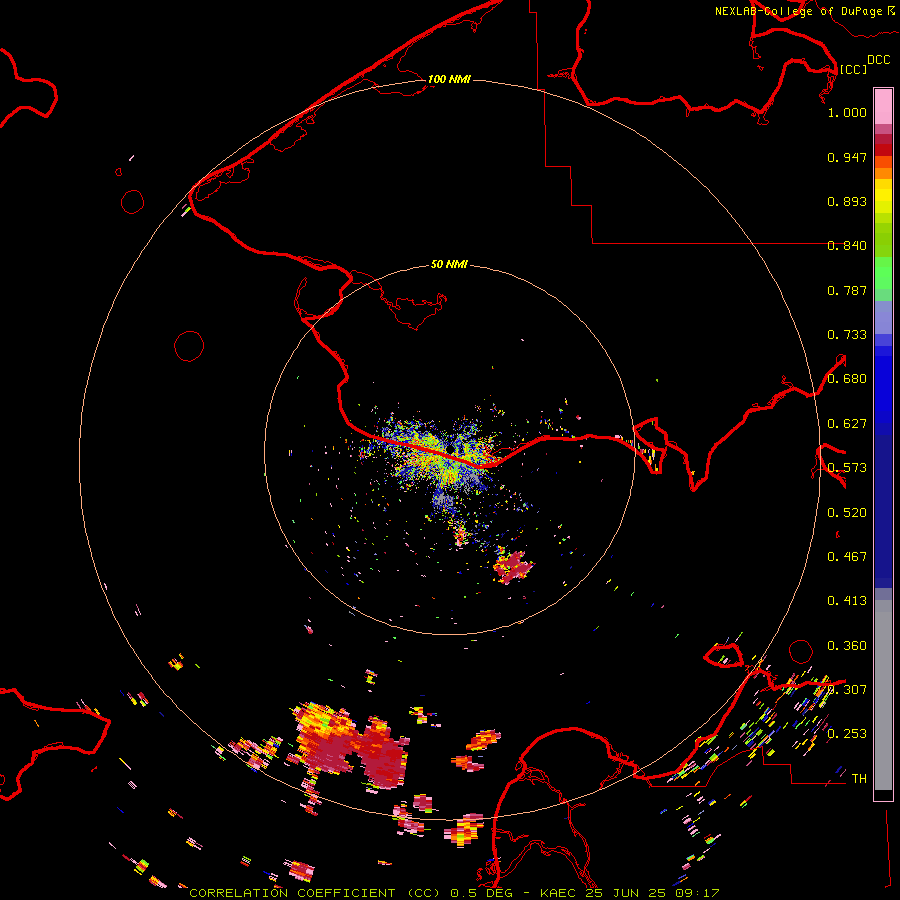Select the 0.627 scale value

click(847, 424)
